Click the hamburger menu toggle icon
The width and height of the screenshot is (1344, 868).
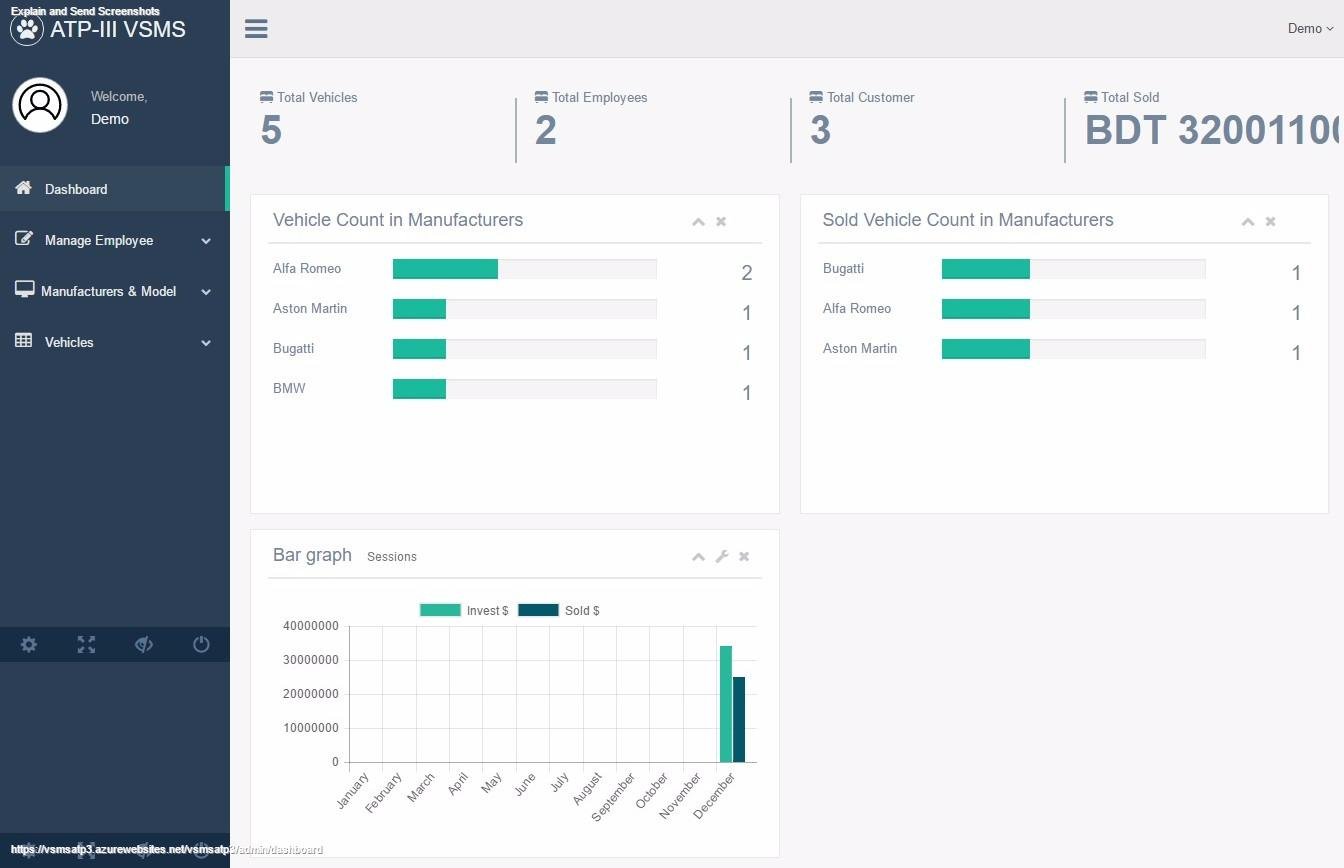(256, 28)
